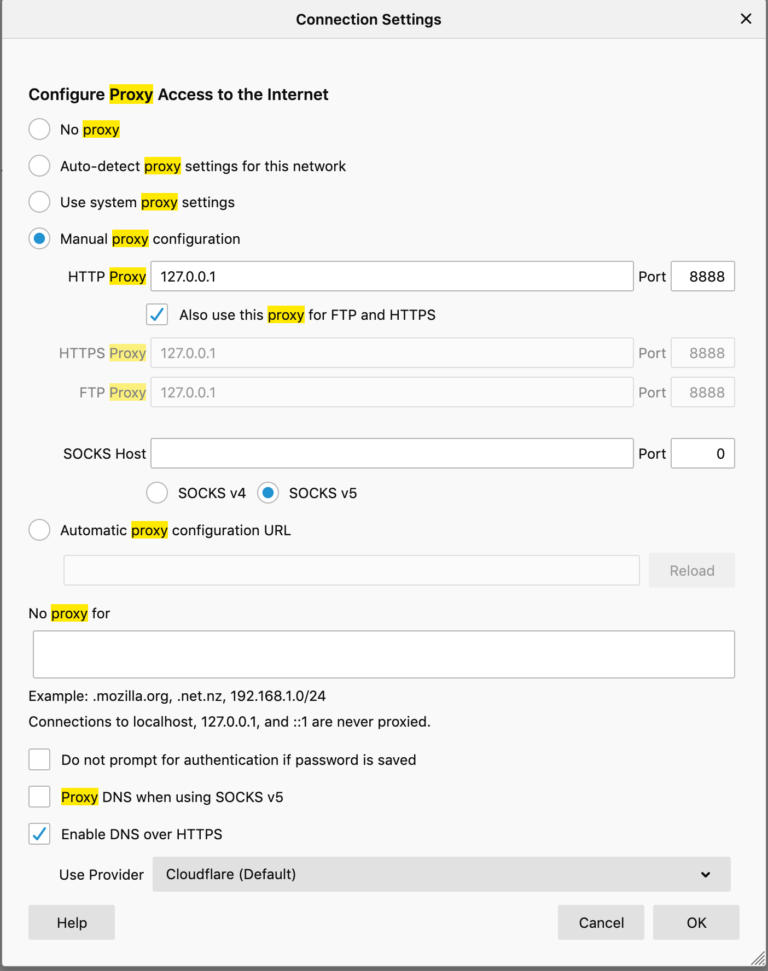Open the Help dialog
The height and width of the screenshot is (971, 768).
[x=71, y=922]
